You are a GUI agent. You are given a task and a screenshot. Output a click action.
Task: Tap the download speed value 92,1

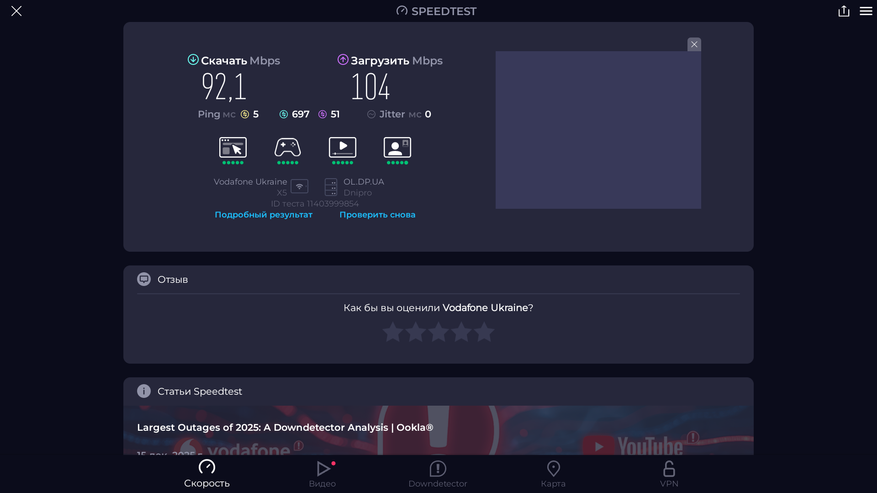pos(224,87)
